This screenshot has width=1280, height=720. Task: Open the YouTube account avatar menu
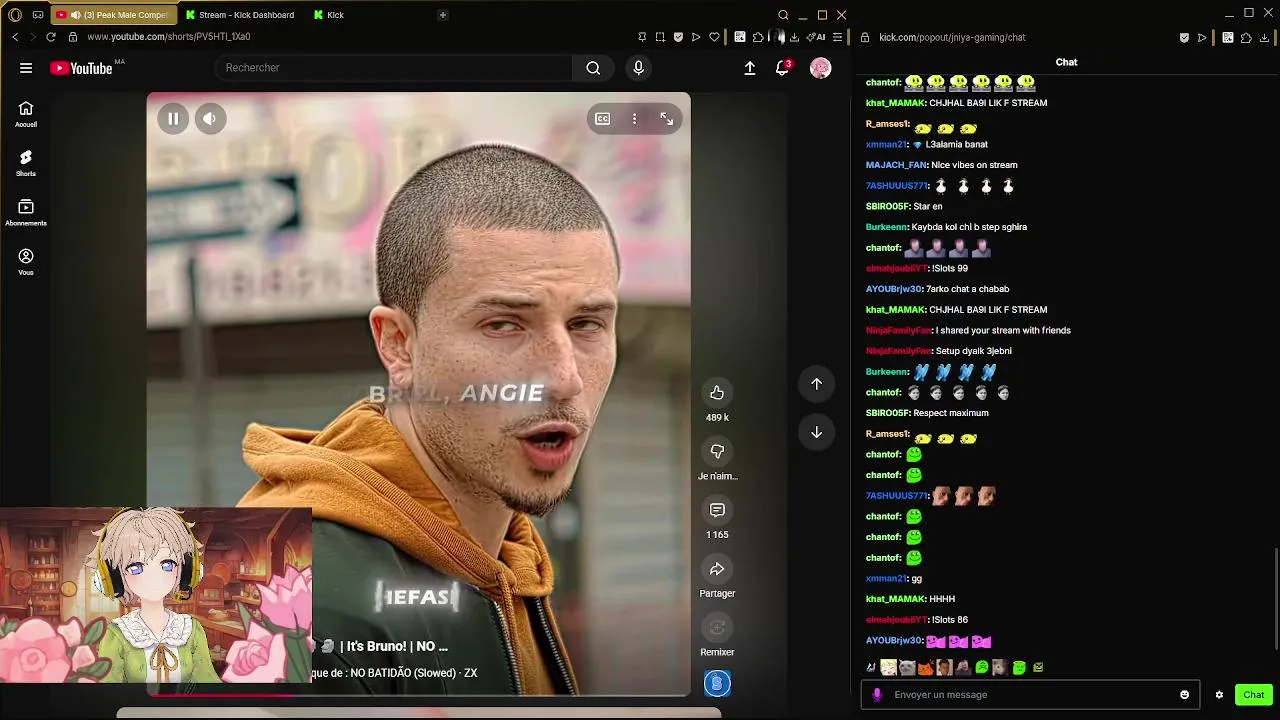(820, 68)
